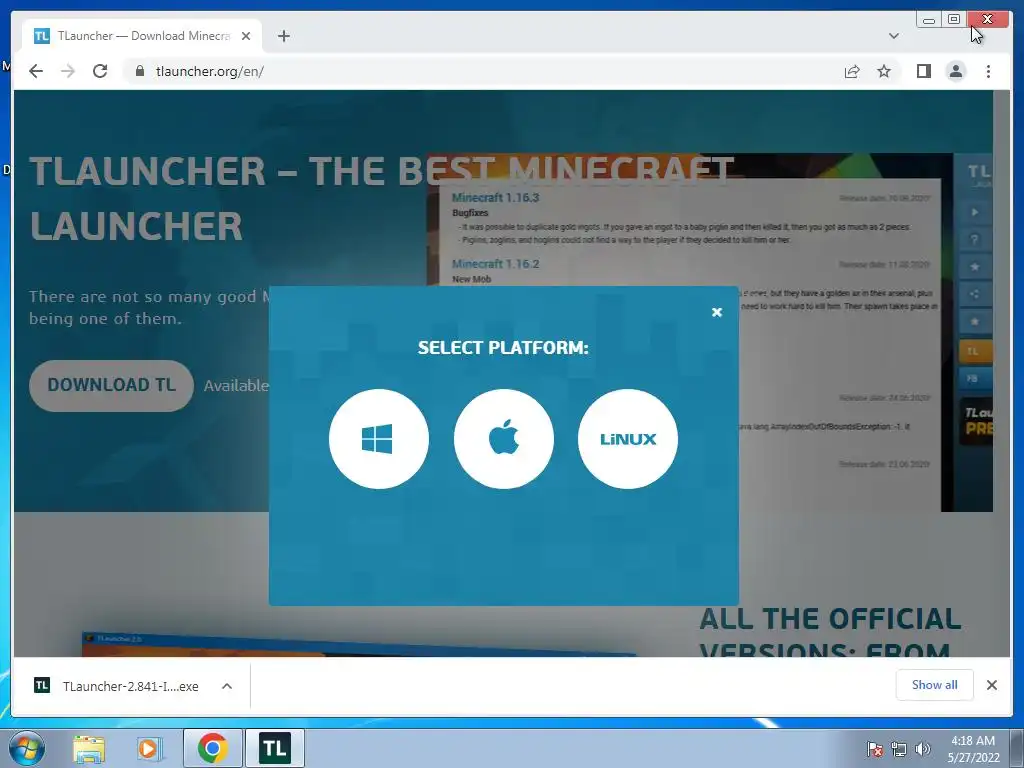1024x768 pixels.
Task: Click the 4:18 AM clock in the tray
Action: tap(973, 741)
